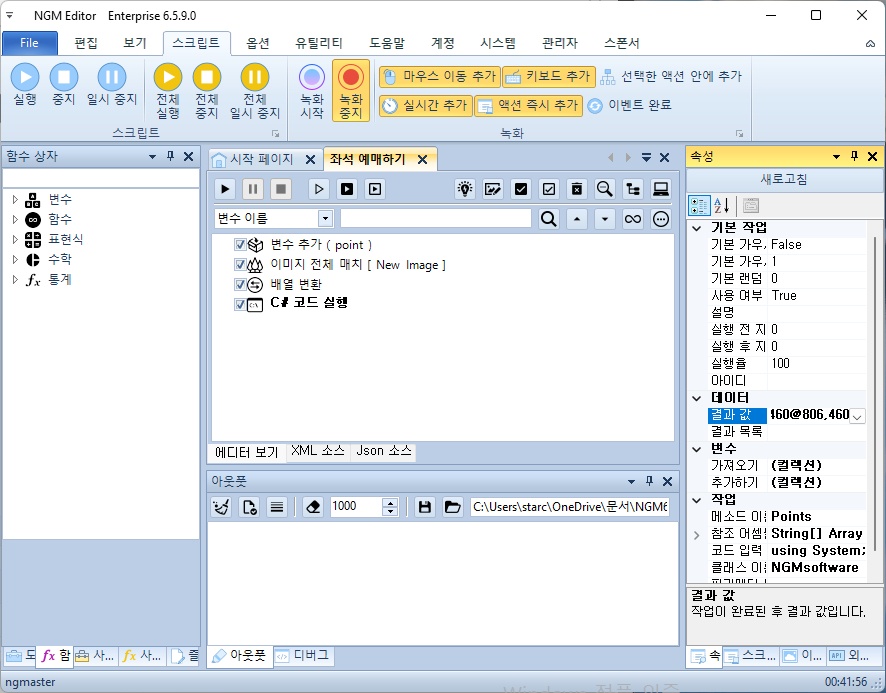The image size is (886, 693).
Task: Stop recording with 녹화 중지
Action: pyautogui.click(x=351, y=90)
